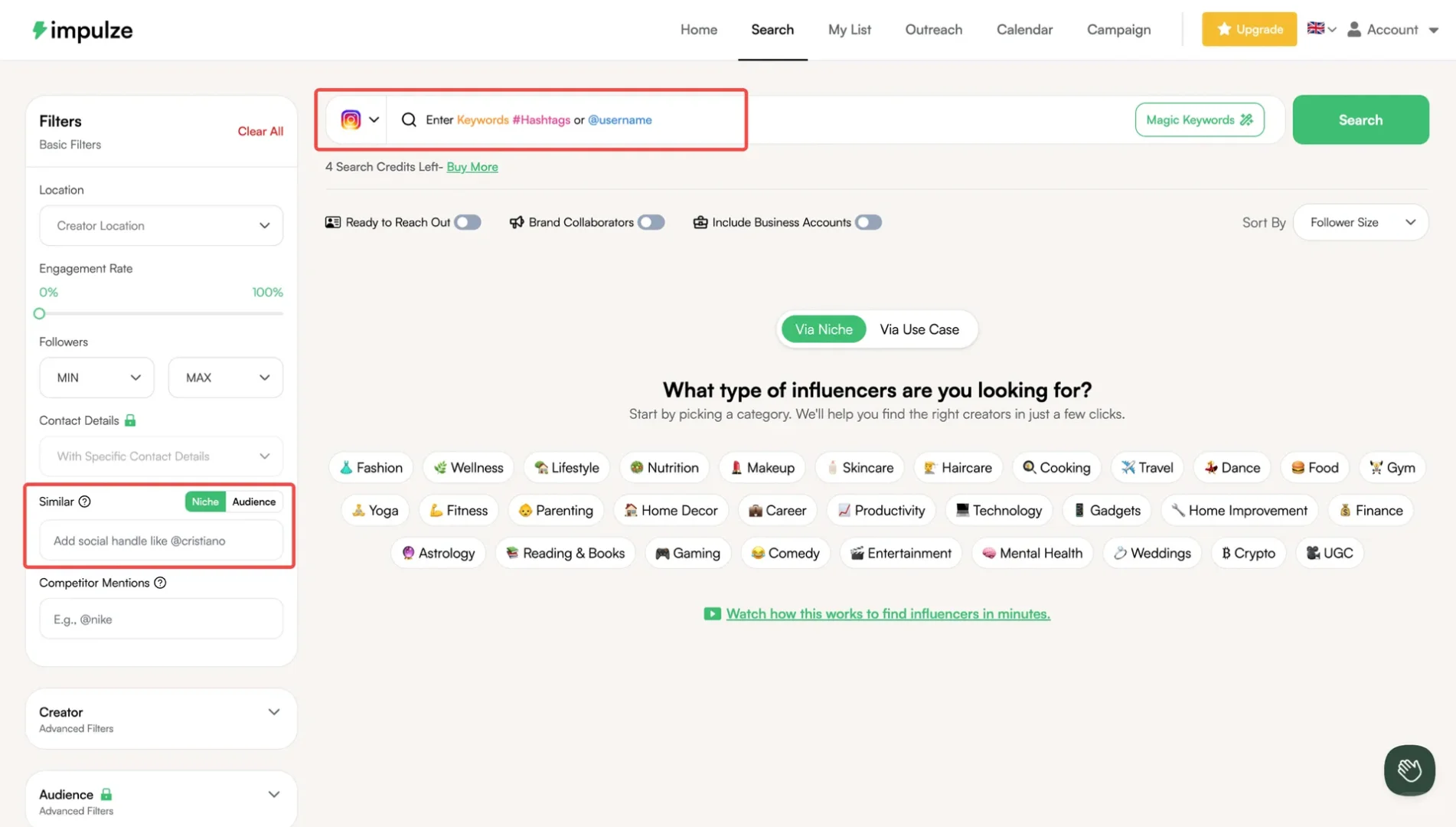Follow the Buy More credits link
1456x827 pixels.
coord(472,167)
